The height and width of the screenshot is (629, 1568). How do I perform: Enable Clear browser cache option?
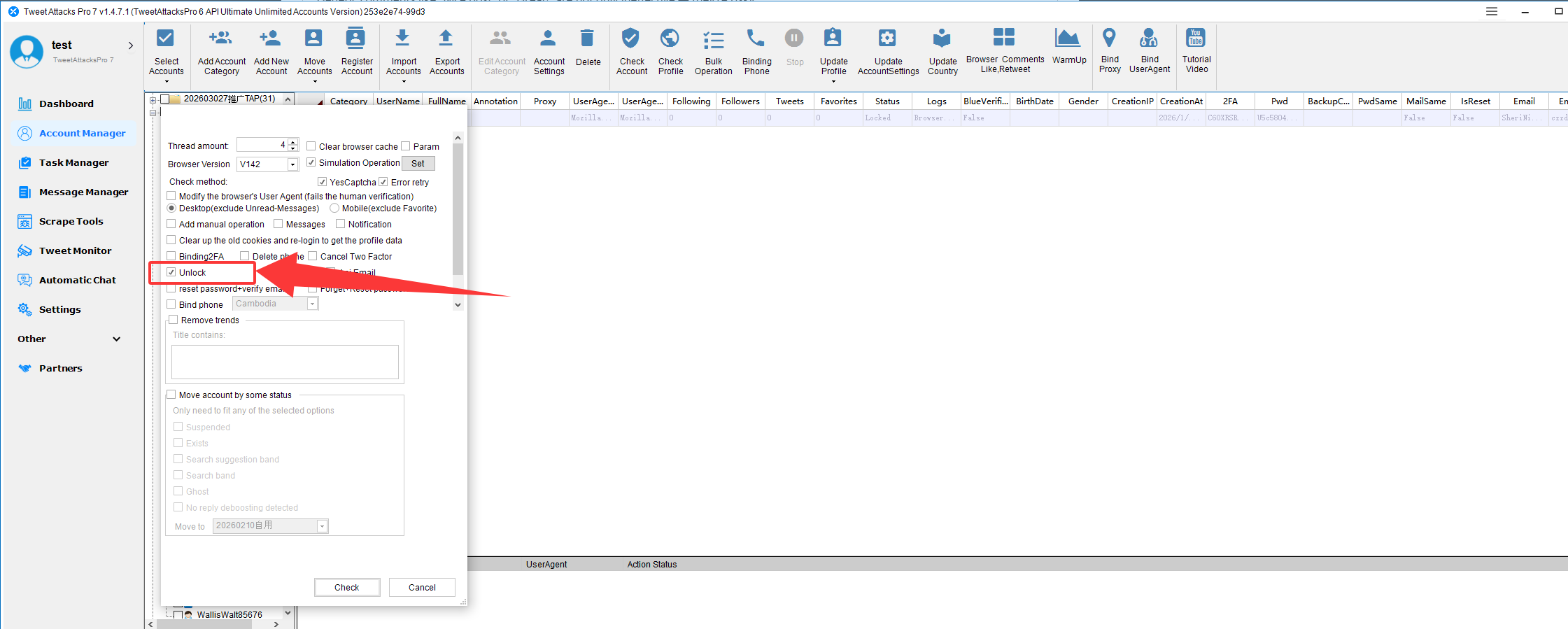tap(311, 146)
